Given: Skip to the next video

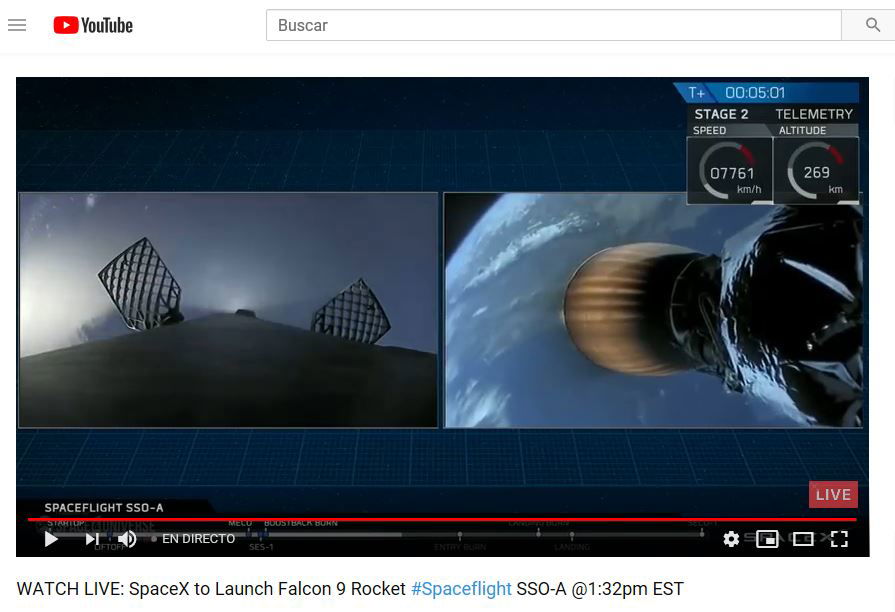Looking at the screenshot, I should tap(92, 539).
